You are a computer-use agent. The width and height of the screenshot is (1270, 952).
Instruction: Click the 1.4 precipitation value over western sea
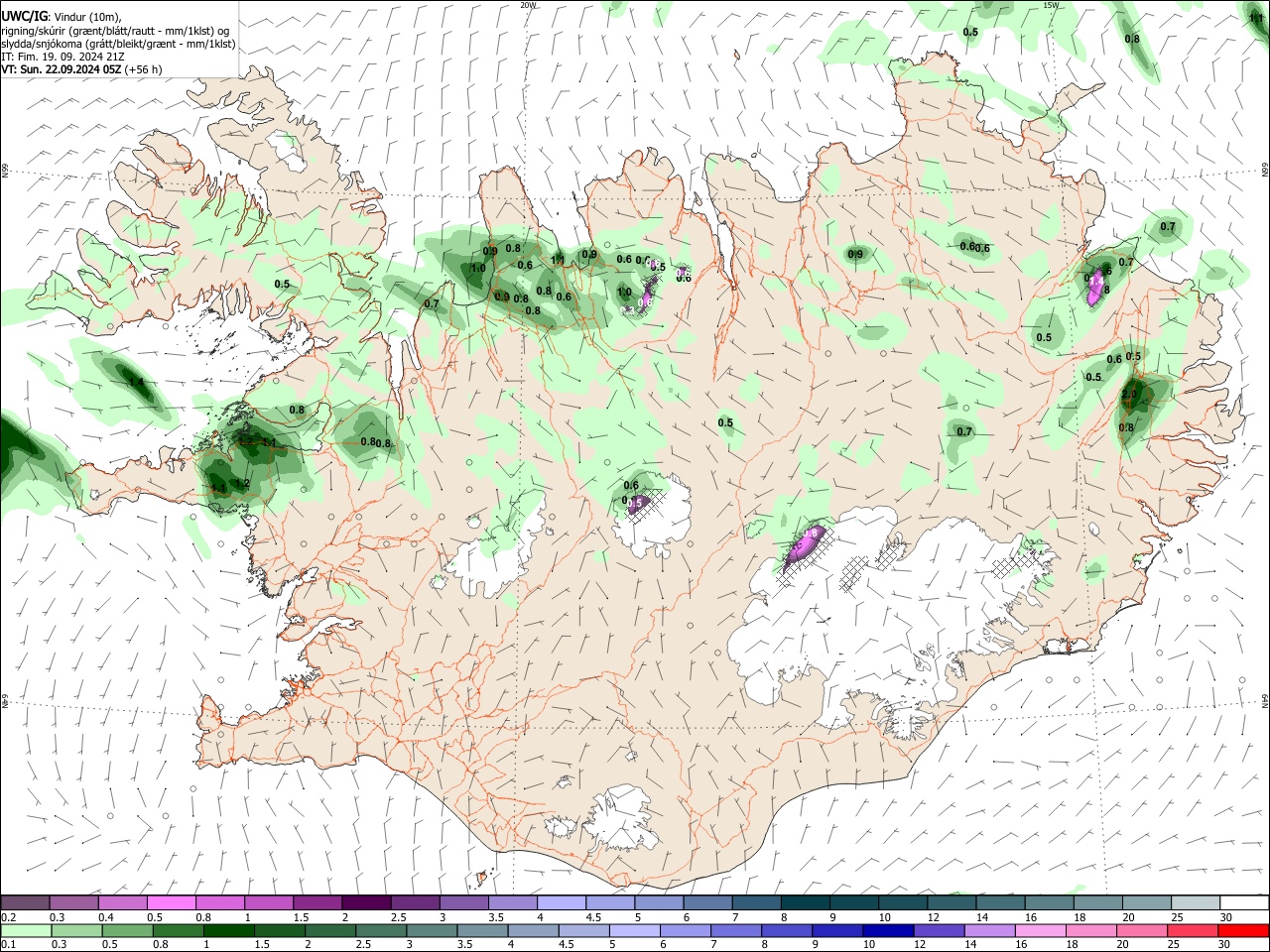click(x=137, y=382)
